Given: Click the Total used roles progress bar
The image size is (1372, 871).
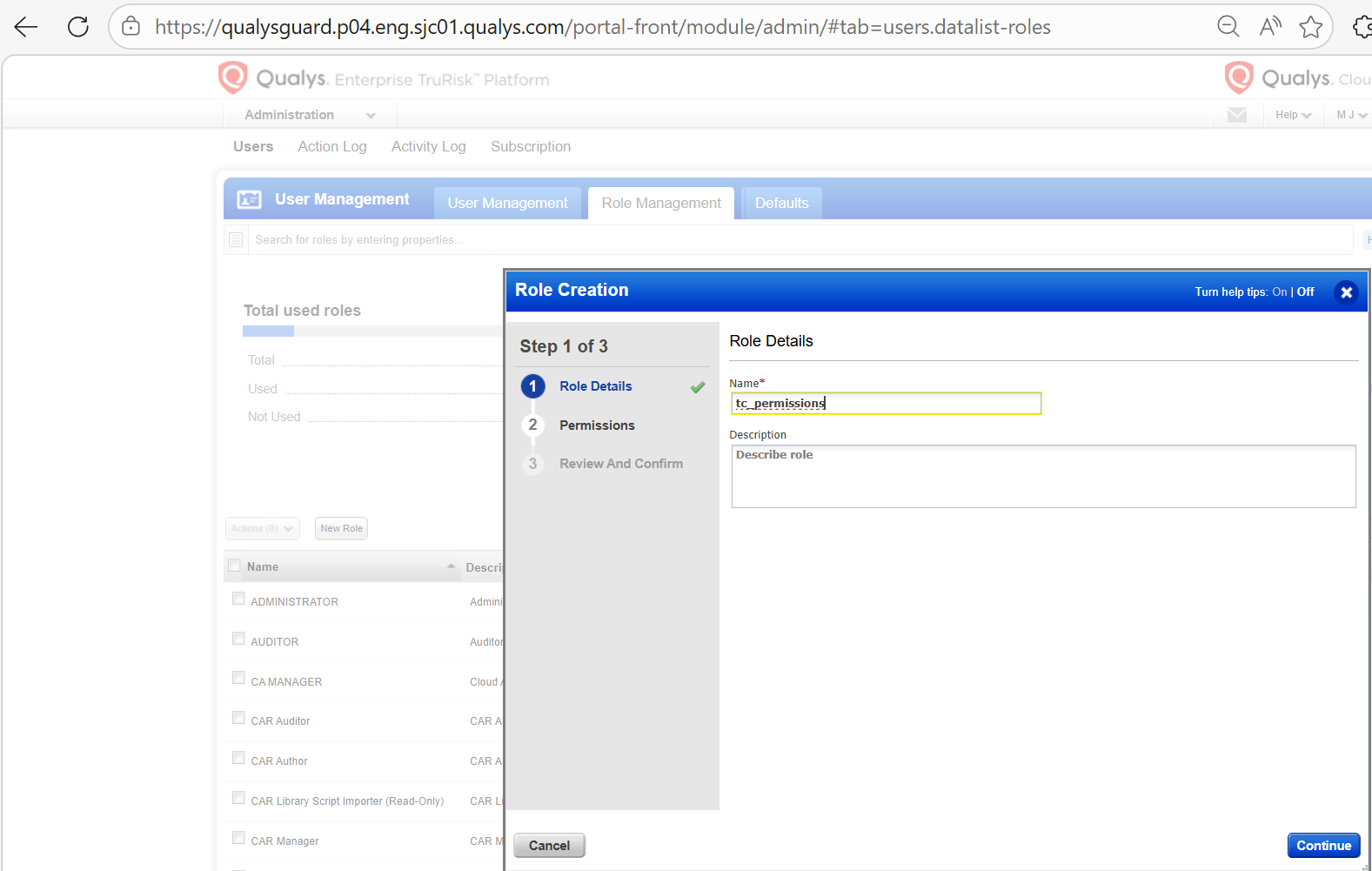Looking at the screenshot, I should [x=372, y=332].
